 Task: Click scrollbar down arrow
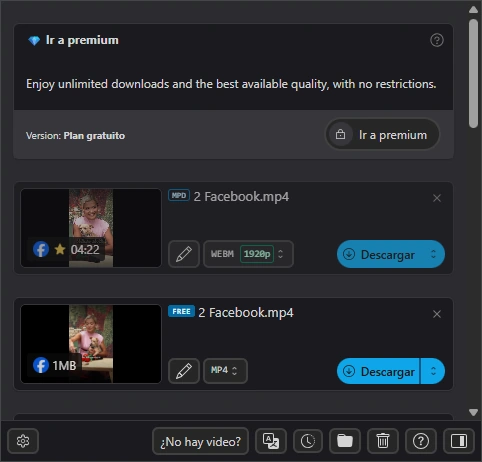point(473,413)
